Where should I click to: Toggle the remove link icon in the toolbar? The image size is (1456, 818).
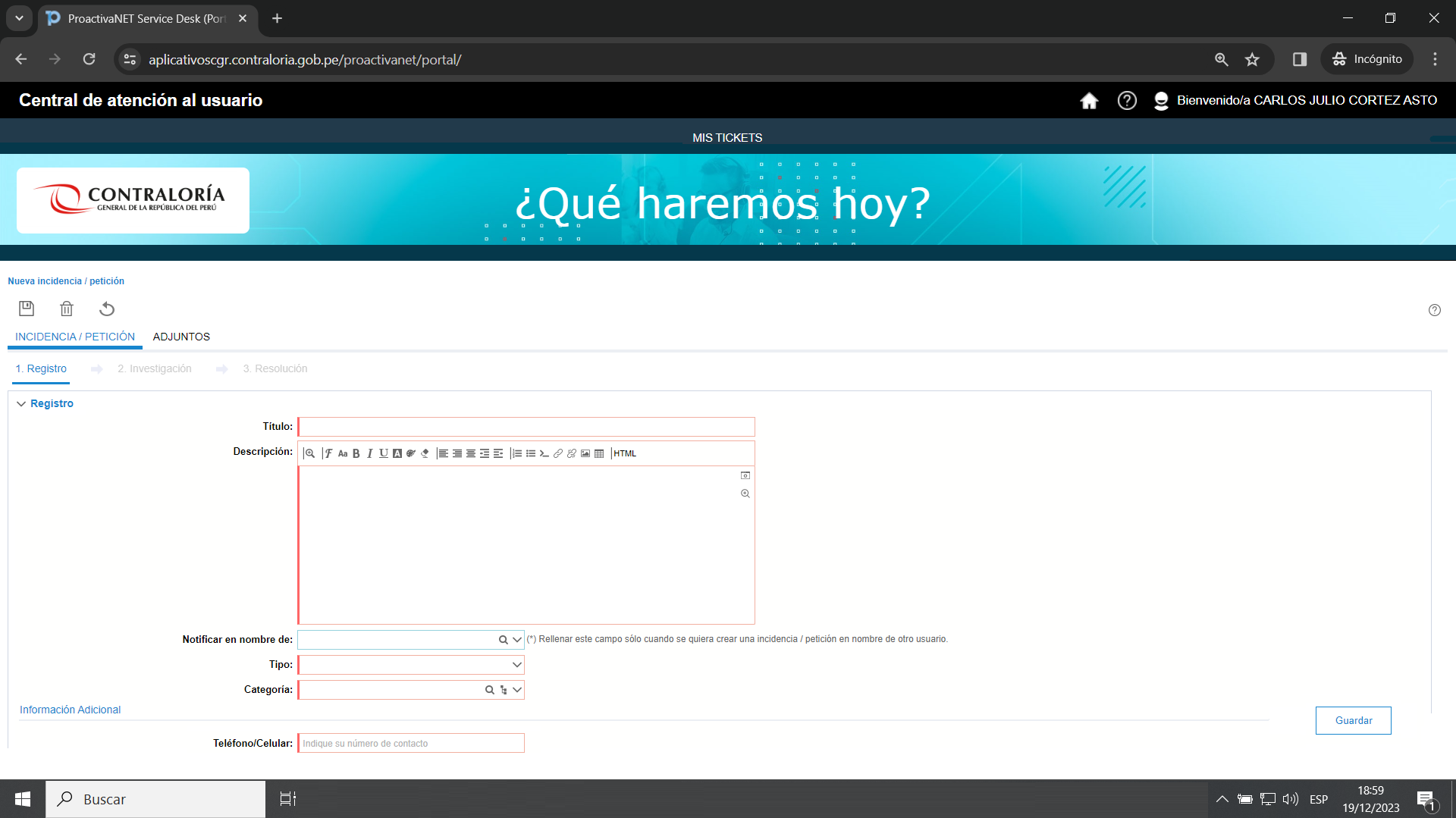(x=571, y=453)
